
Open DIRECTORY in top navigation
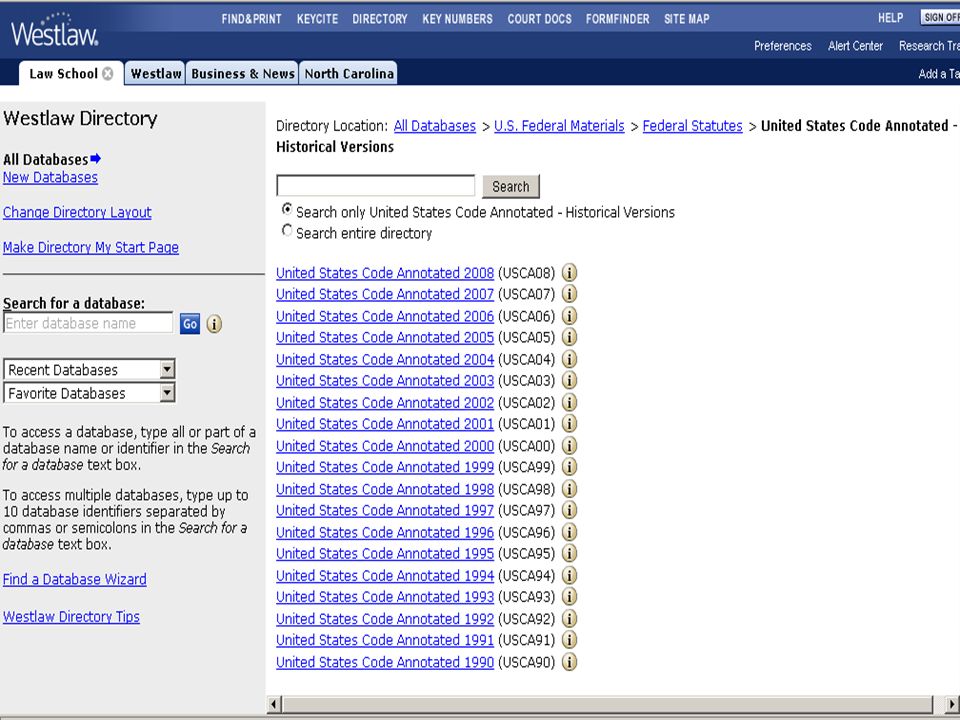380,19
